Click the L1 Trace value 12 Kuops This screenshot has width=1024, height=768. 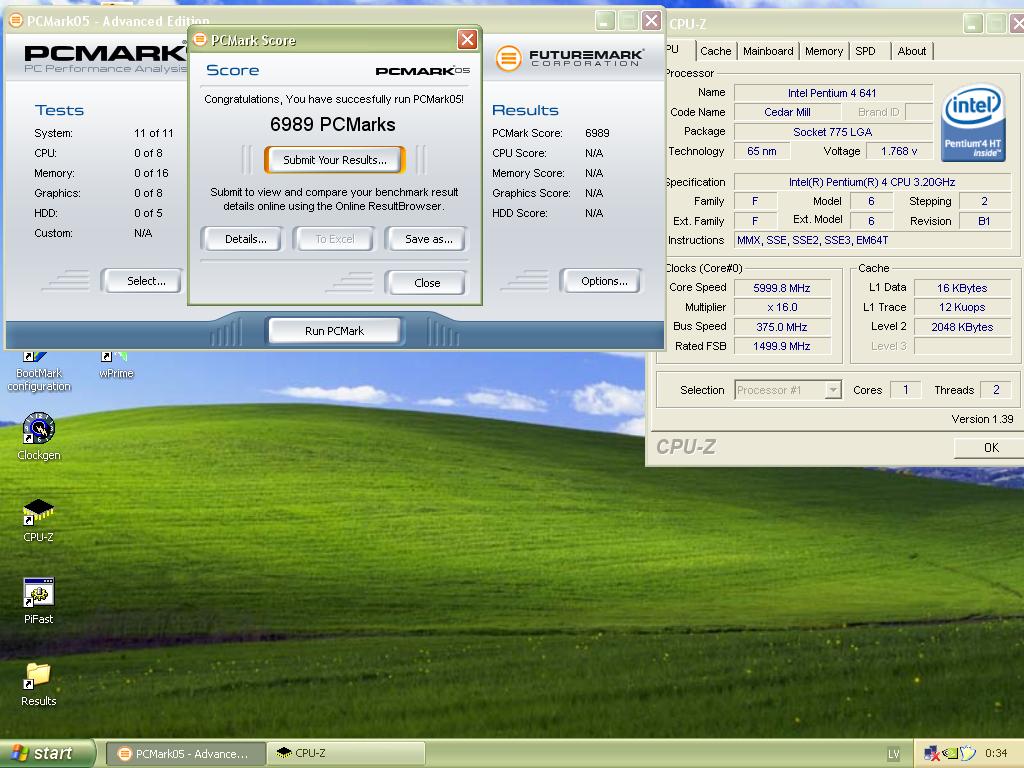tap(962, 308)
